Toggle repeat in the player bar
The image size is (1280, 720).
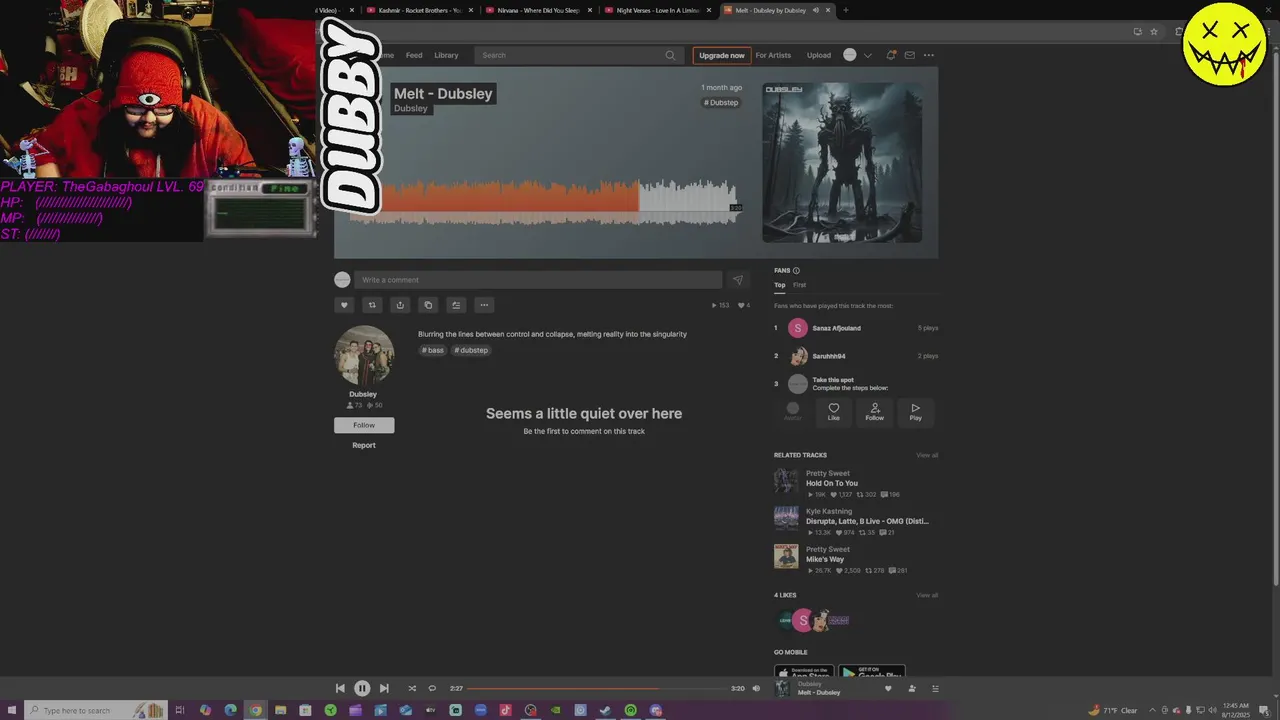click(x=432, y=688)
